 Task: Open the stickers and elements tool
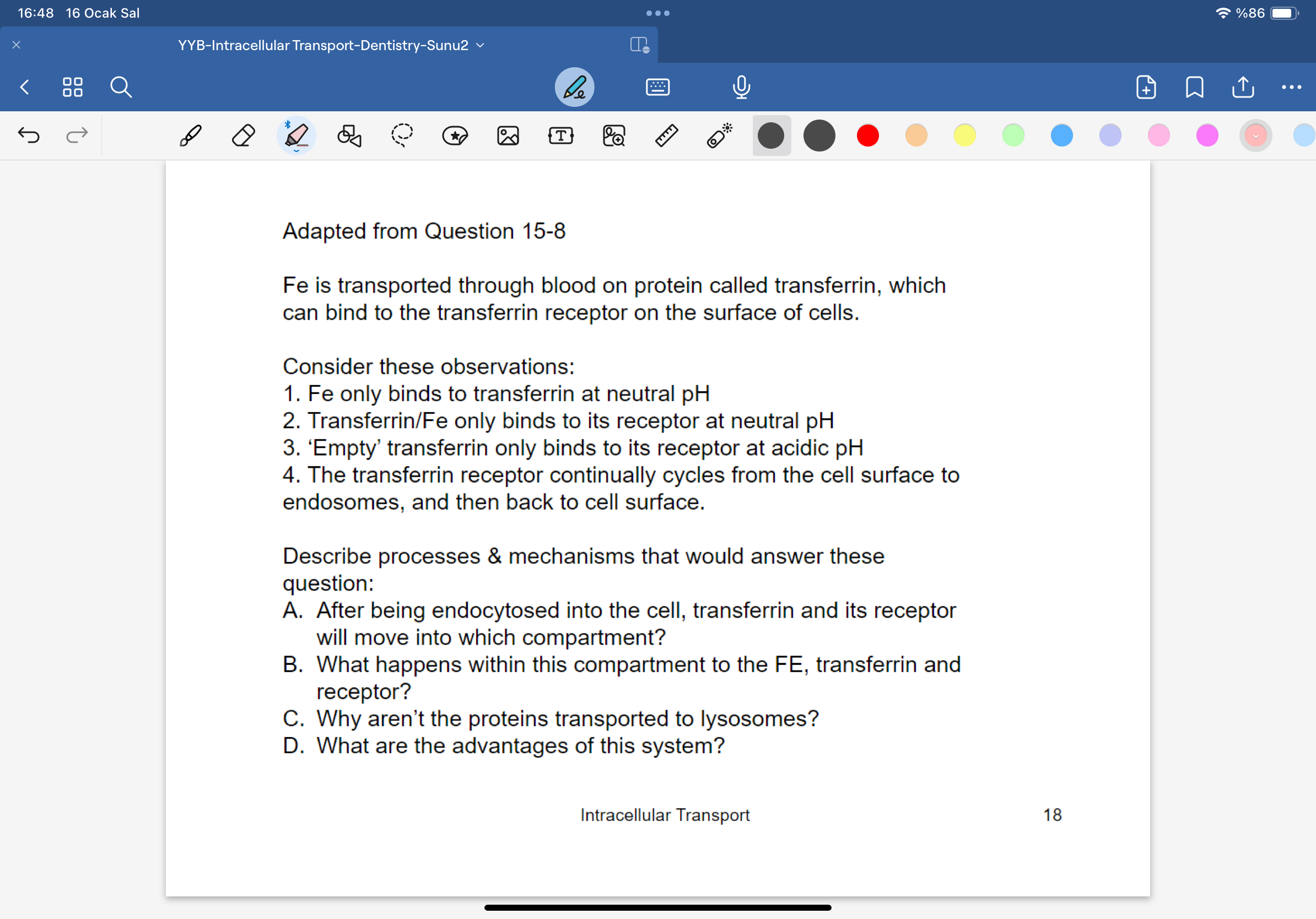coord(455,135)
